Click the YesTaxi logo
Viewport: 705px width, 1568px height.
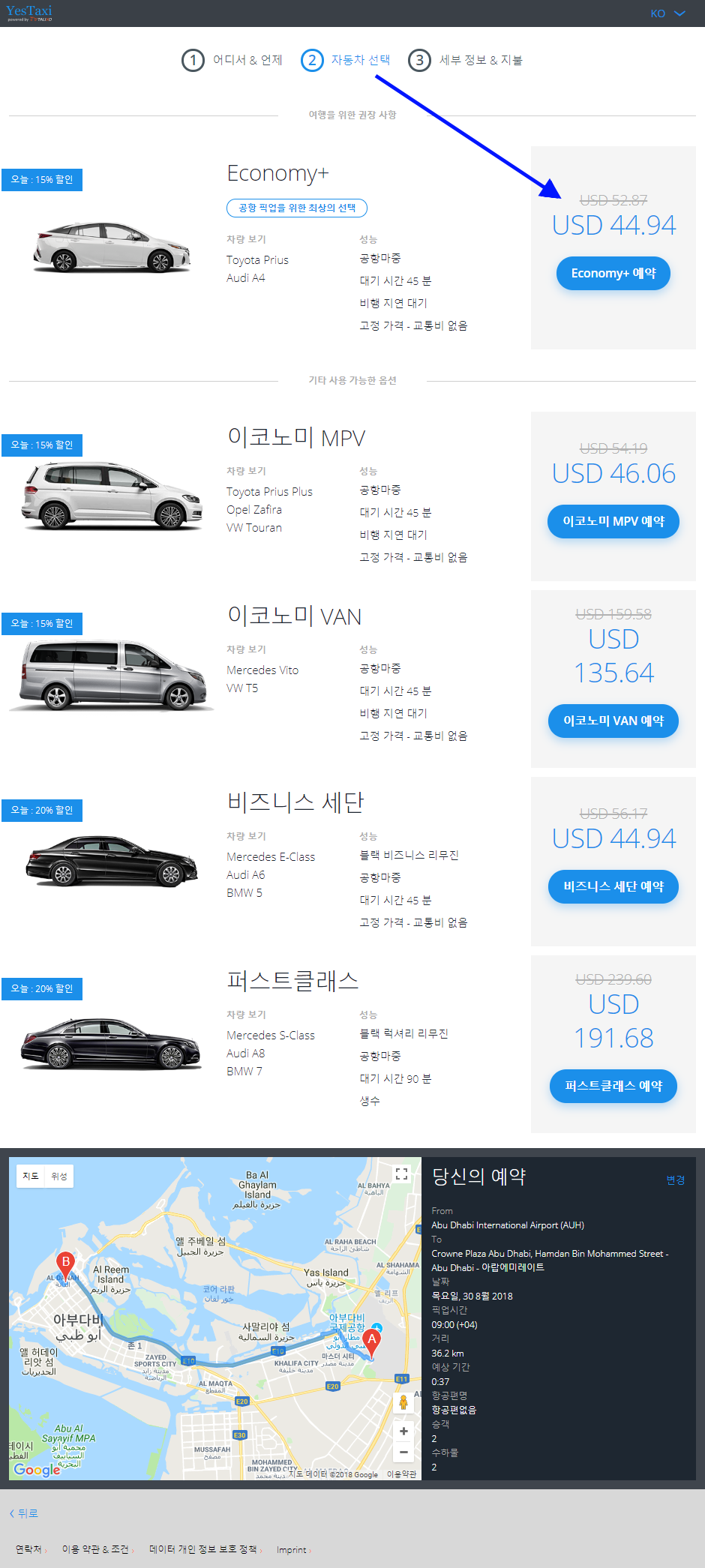click(x=29, y=13)
